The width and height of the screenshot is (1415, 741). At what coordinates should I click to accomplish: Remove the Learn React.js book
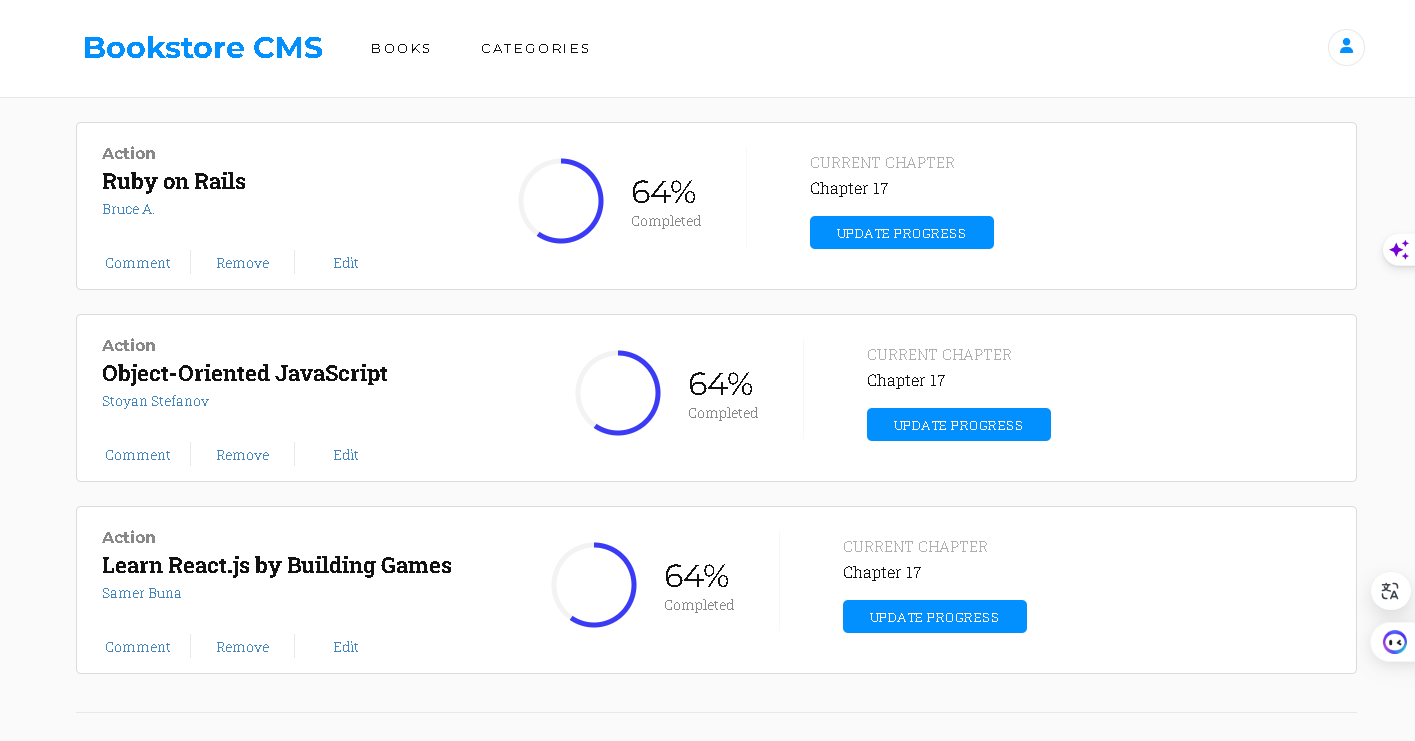(x=243, y=647)
